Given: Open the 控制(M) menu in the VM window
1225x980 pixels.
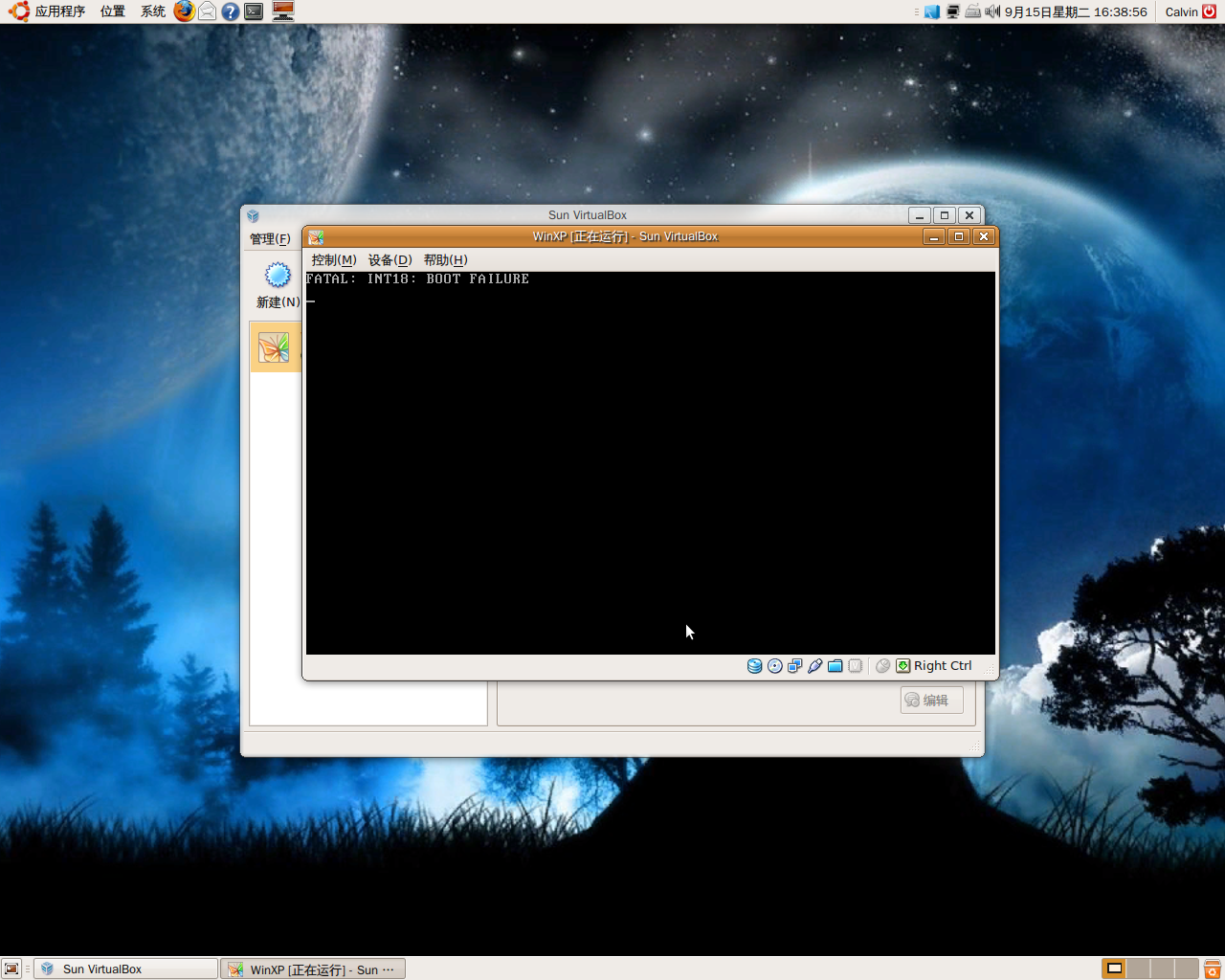Looking at the screenshot, I should 334,260.
